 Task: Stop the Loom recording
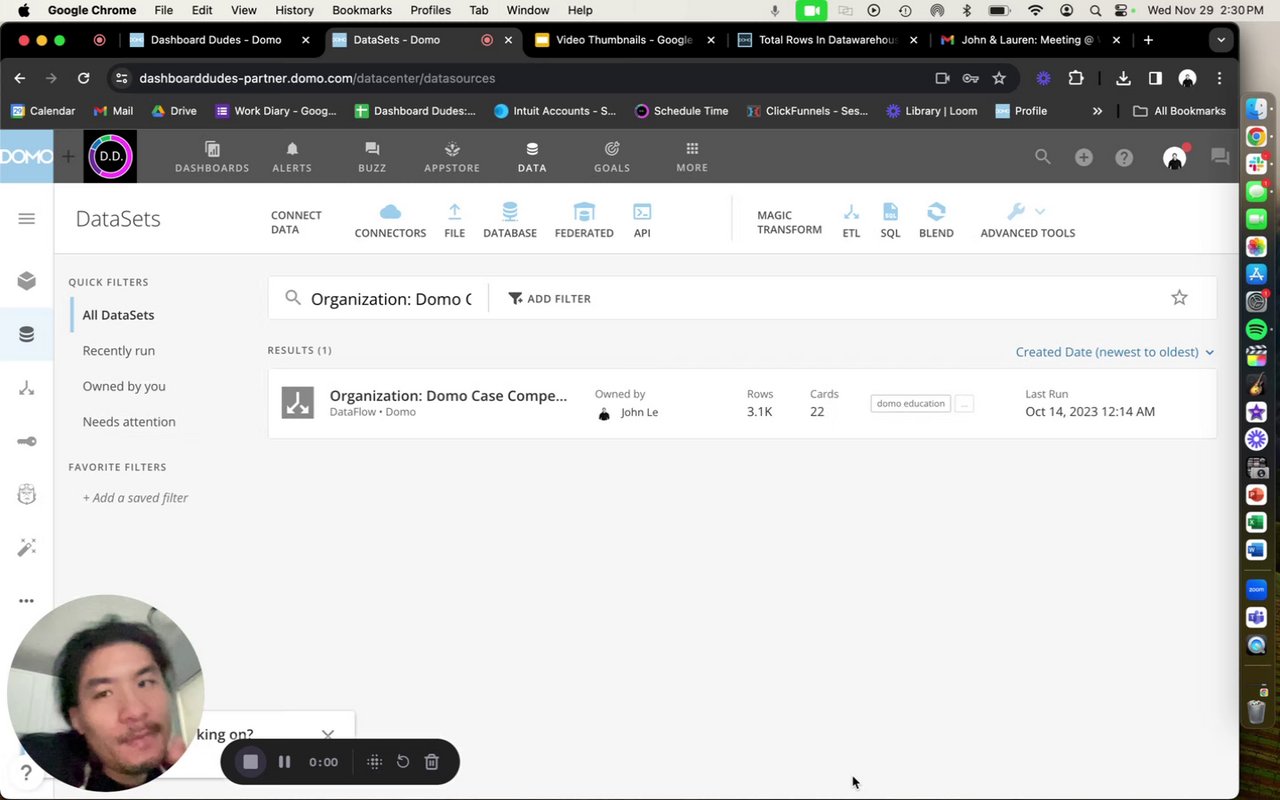click(x=251, y=762)
